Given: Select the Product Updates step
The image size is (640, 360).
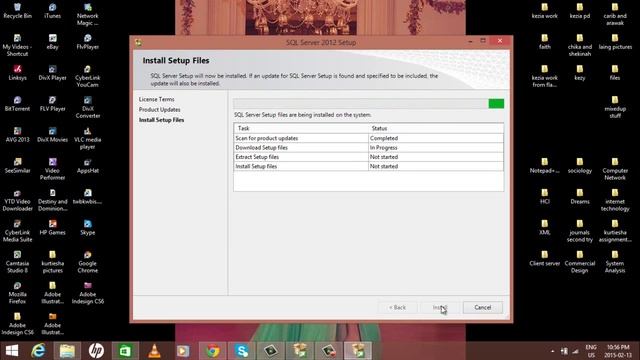Looking at the screenshot, I should coord(159,109).
